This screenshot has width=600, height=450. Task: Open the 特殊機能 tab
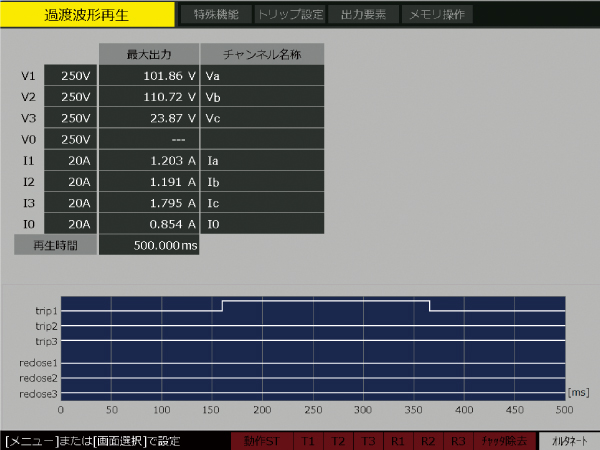coord(214,15)
